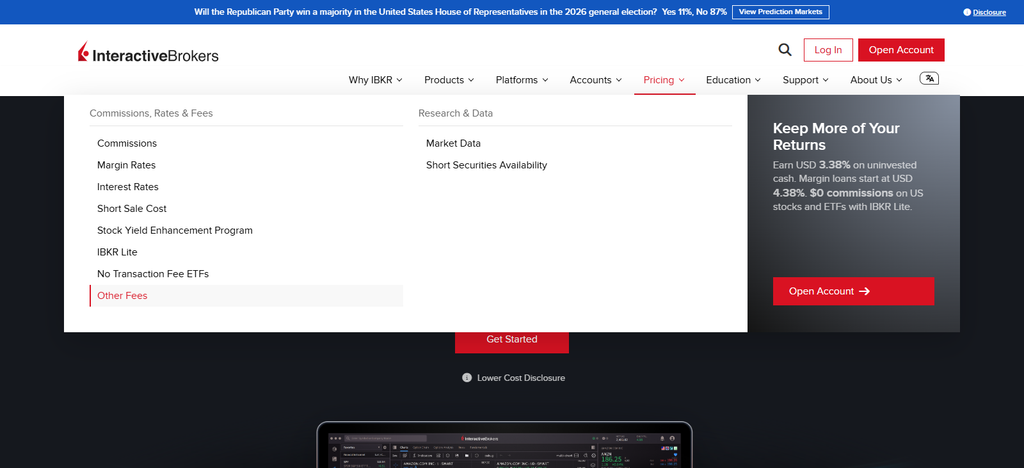Click the red Open Account header button
Image resolution: width=1024 pixels, height=468 pixels.
(901, 50)
